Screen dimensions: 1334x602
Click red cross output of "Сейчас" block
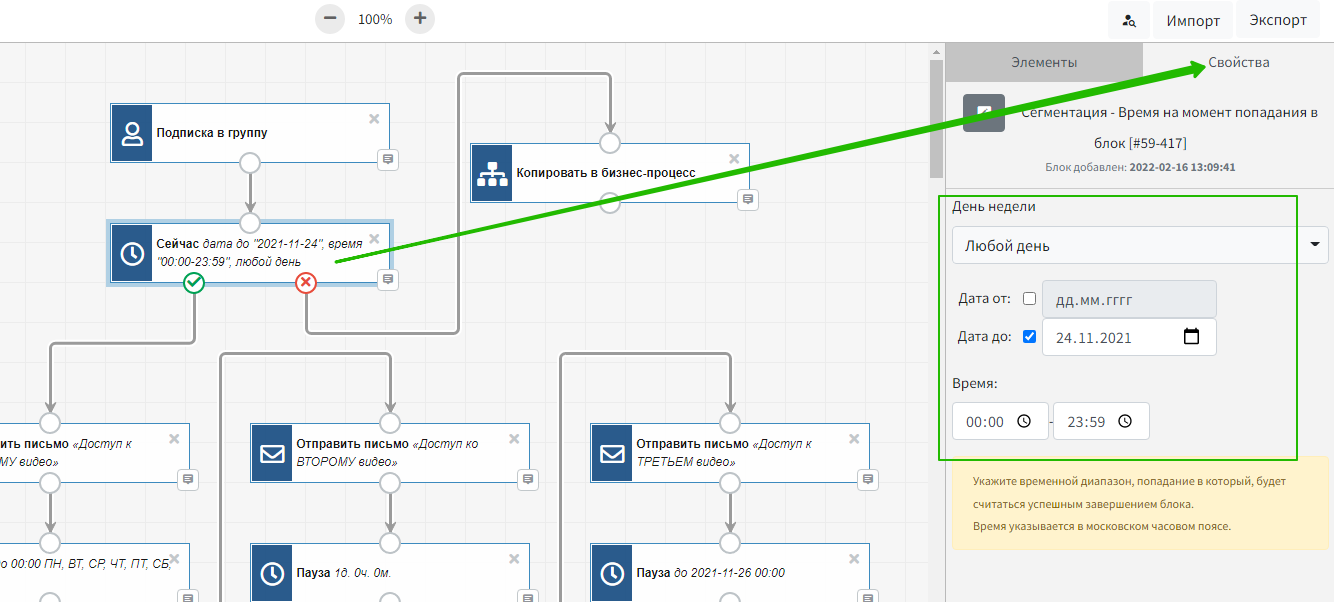(x=306, y=284)
